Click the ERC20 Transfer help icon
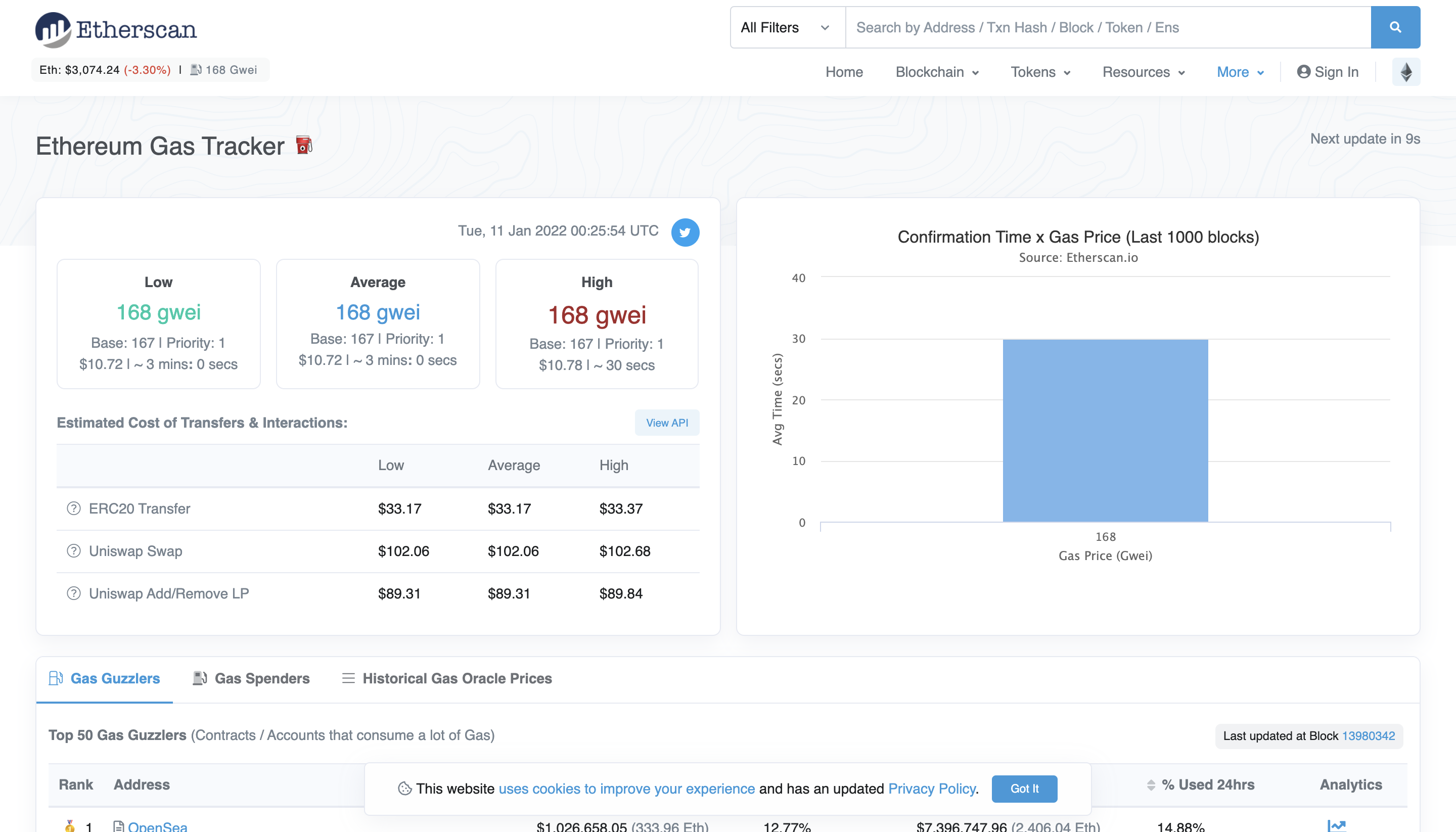The image size is (1456, 832). tap(74, 508)
